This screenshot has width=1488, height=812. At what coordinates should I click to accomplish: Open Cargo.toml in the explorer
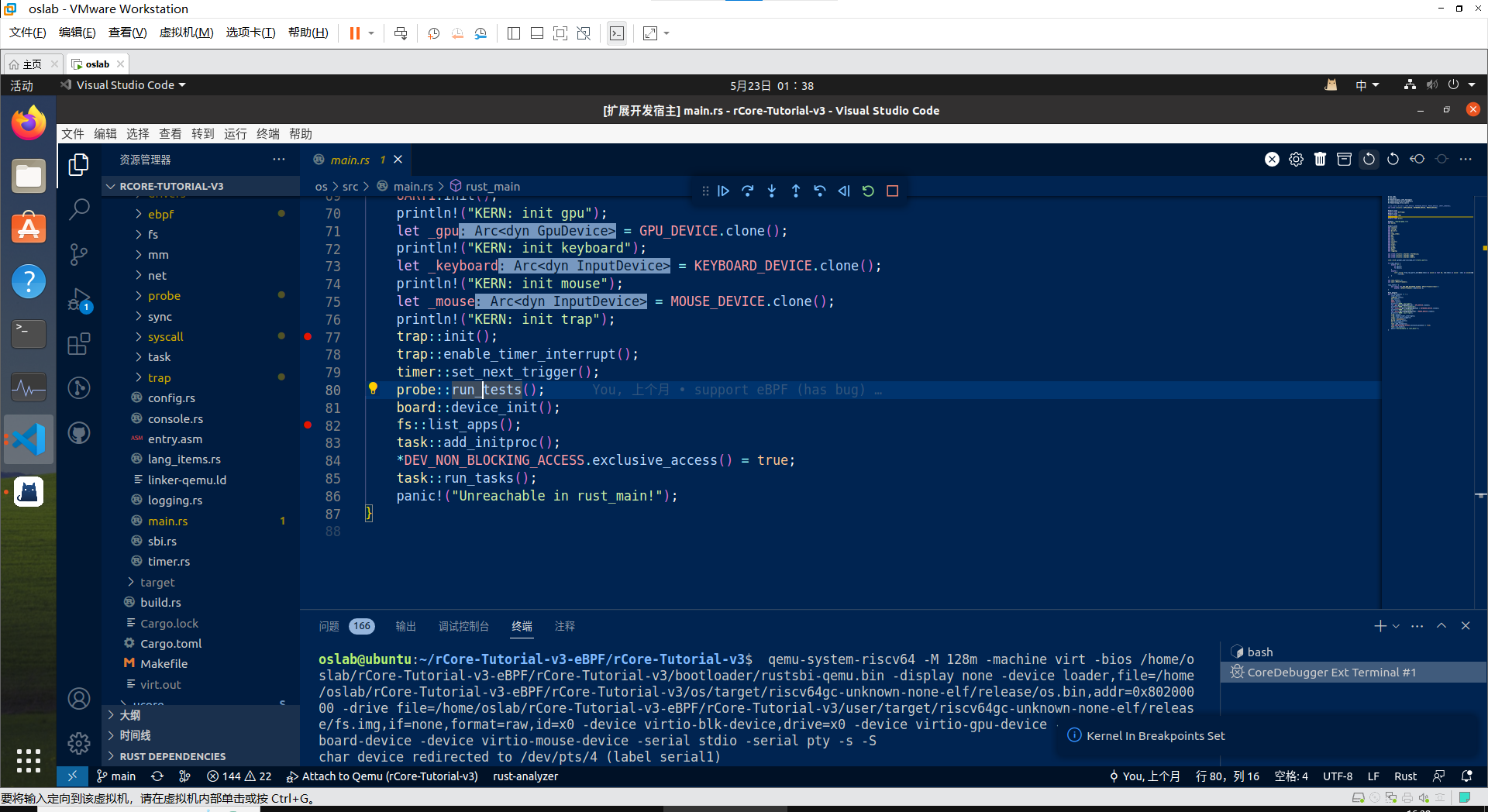(170, 644)
